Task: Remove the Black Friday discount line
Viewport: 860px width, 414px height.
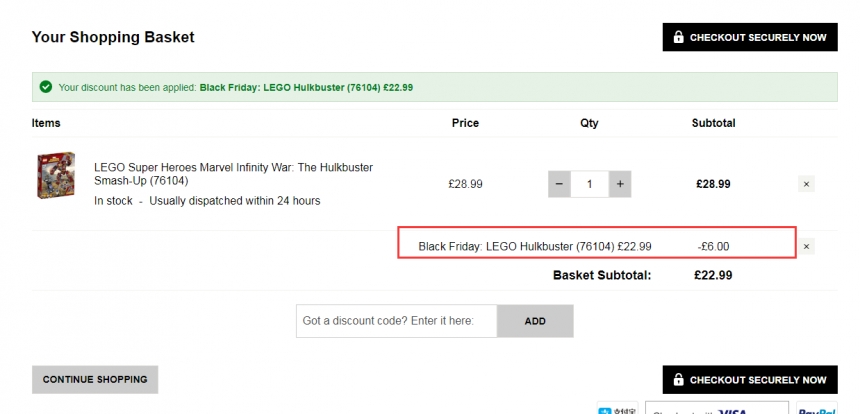Action: coord(806,247)
